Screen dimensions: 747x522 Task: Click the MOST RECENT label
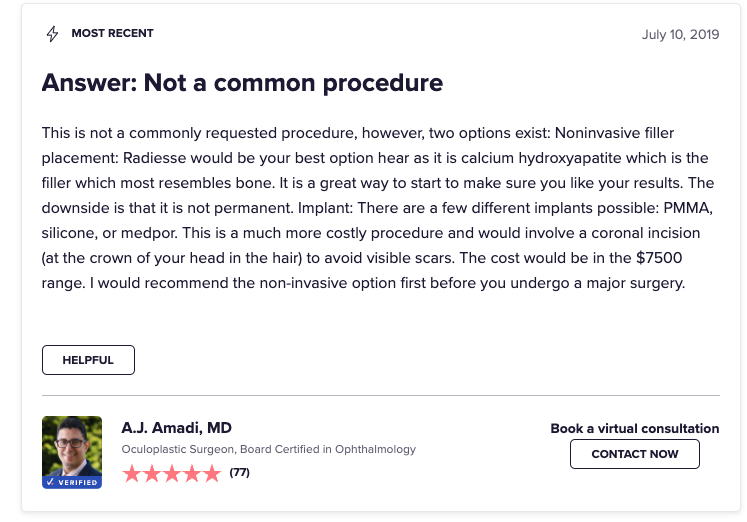112,33
